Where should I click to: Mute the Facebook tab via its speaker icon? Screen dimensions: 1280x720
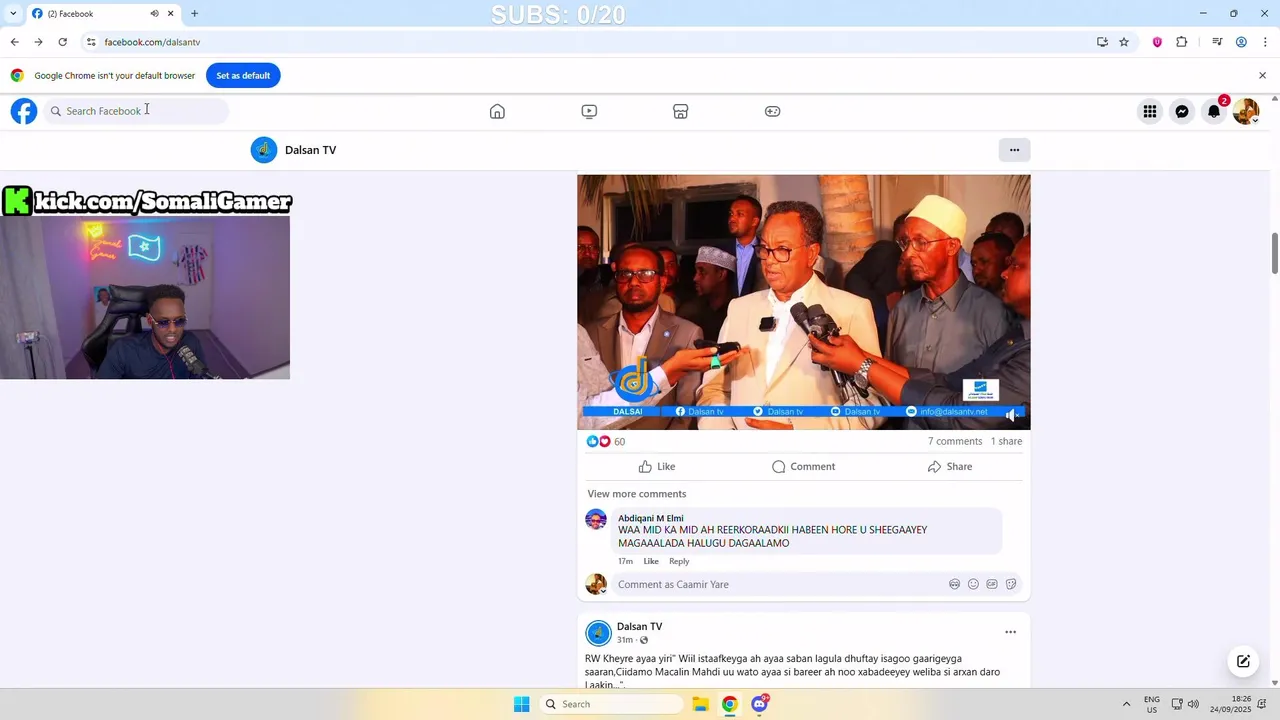[x=154, y=14]
